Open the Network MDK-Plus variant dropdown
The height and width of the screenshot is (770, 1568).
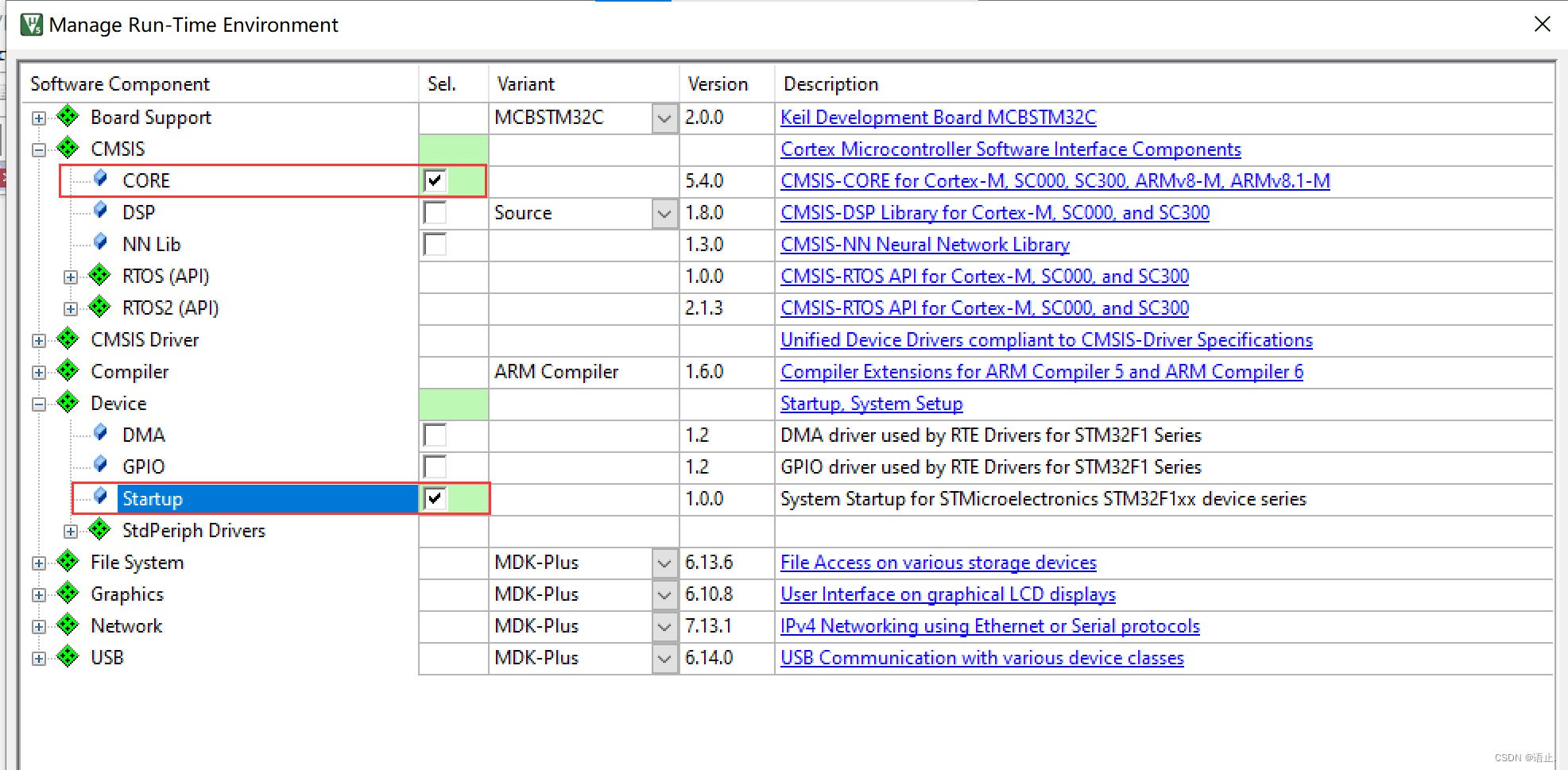(x=664, y=627)
